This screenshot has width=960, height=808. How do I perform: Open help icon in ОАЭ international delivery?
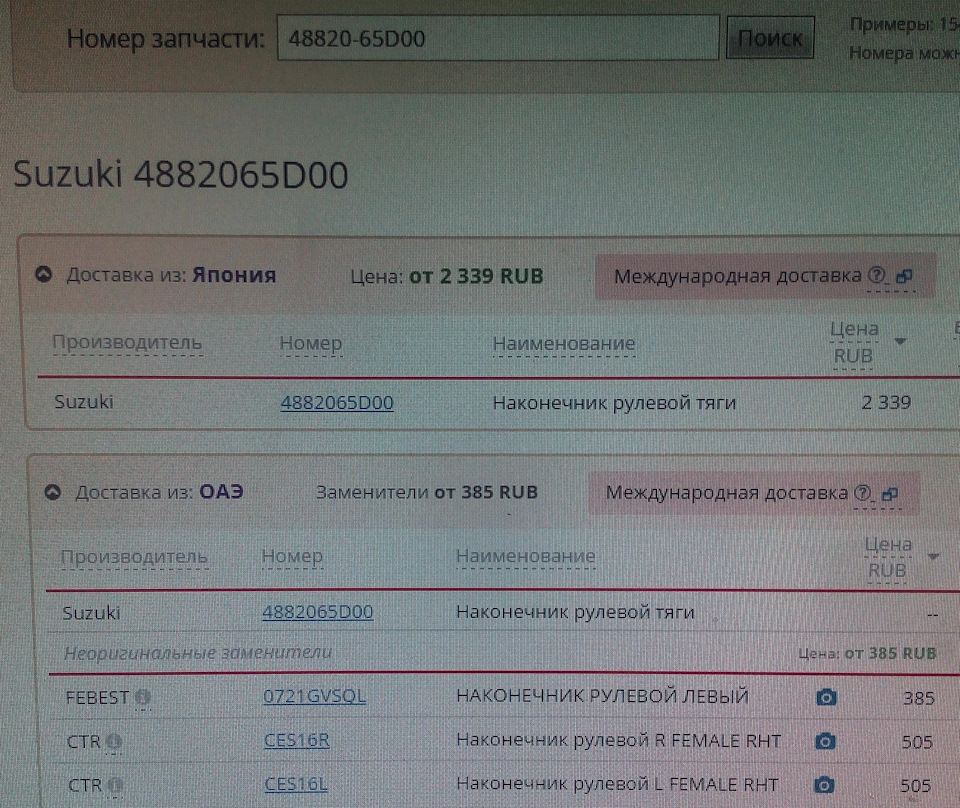862,492
